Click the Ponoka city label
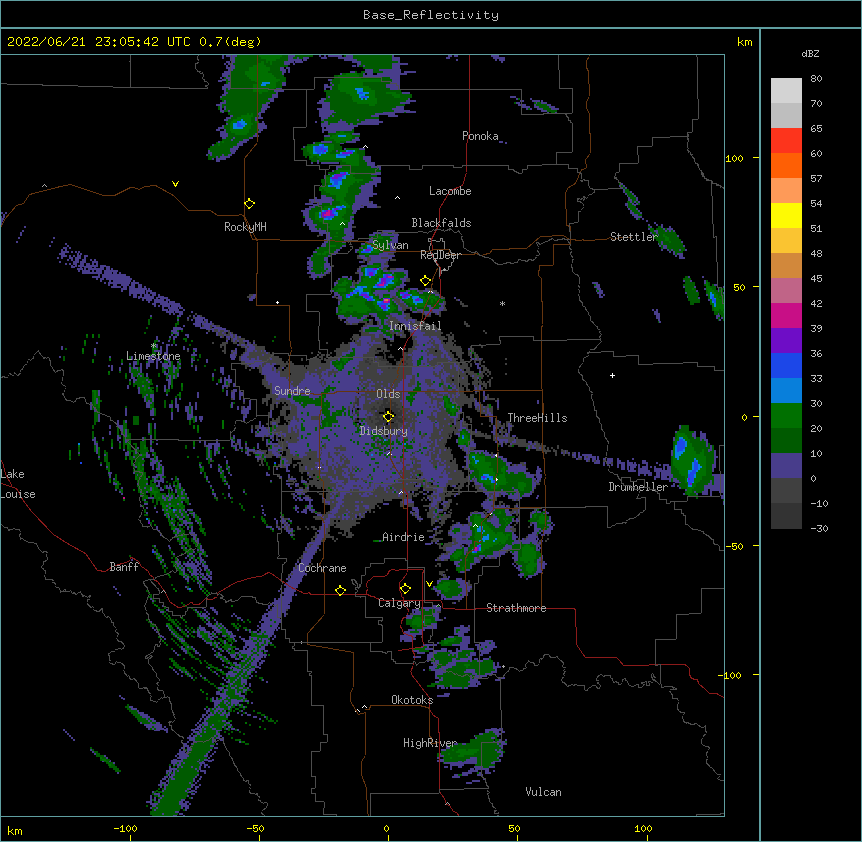The image size is (862, 842). 480,136
